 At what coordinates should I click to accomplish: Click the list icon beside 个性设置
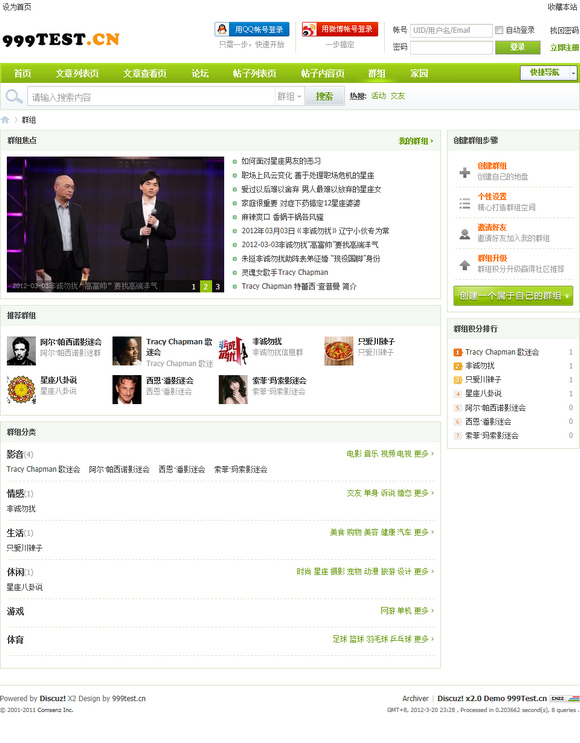click(465, 203)
